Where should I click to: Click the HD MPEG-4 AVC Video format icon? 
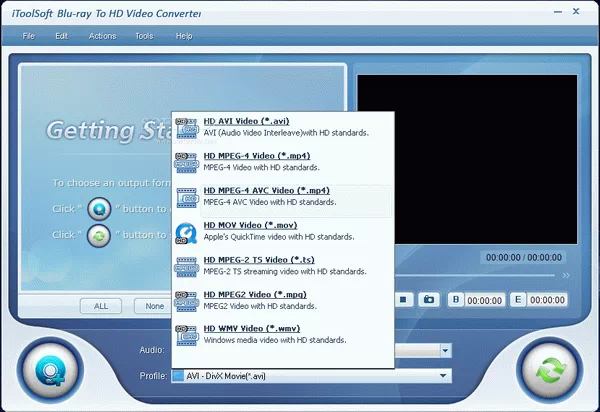pos(187,197)
